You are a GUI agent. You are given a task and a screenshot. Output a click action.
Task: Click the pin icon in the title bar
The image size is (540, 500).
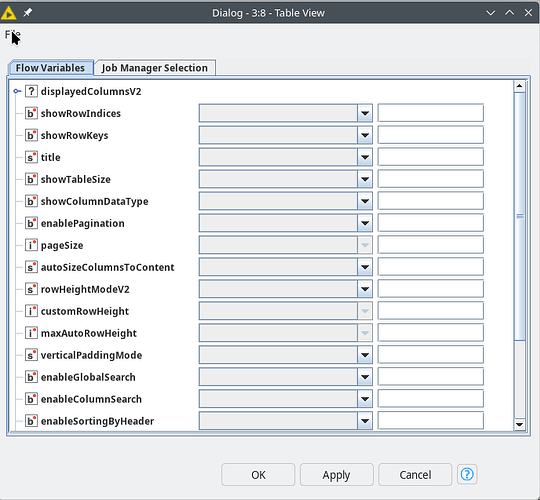(x=27, y=13)
